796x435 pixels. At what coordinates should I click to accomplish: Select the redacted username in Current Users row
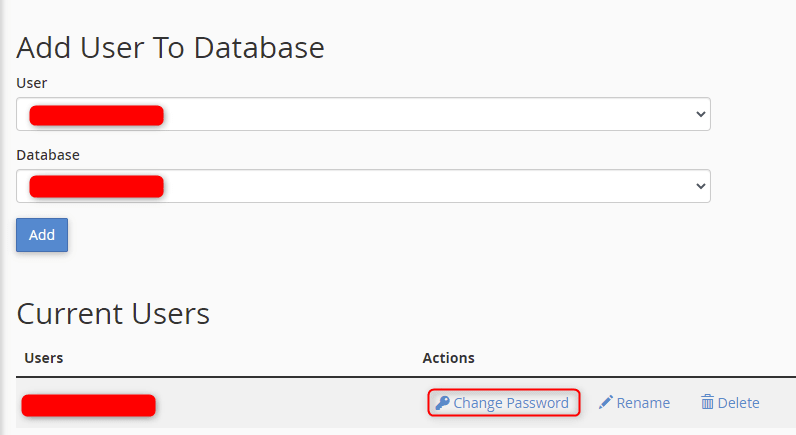pyautogui.click(x=88, y=406)
